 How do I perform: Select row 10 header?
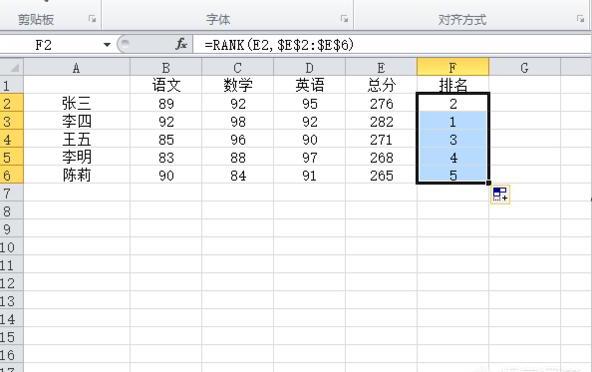11,247
